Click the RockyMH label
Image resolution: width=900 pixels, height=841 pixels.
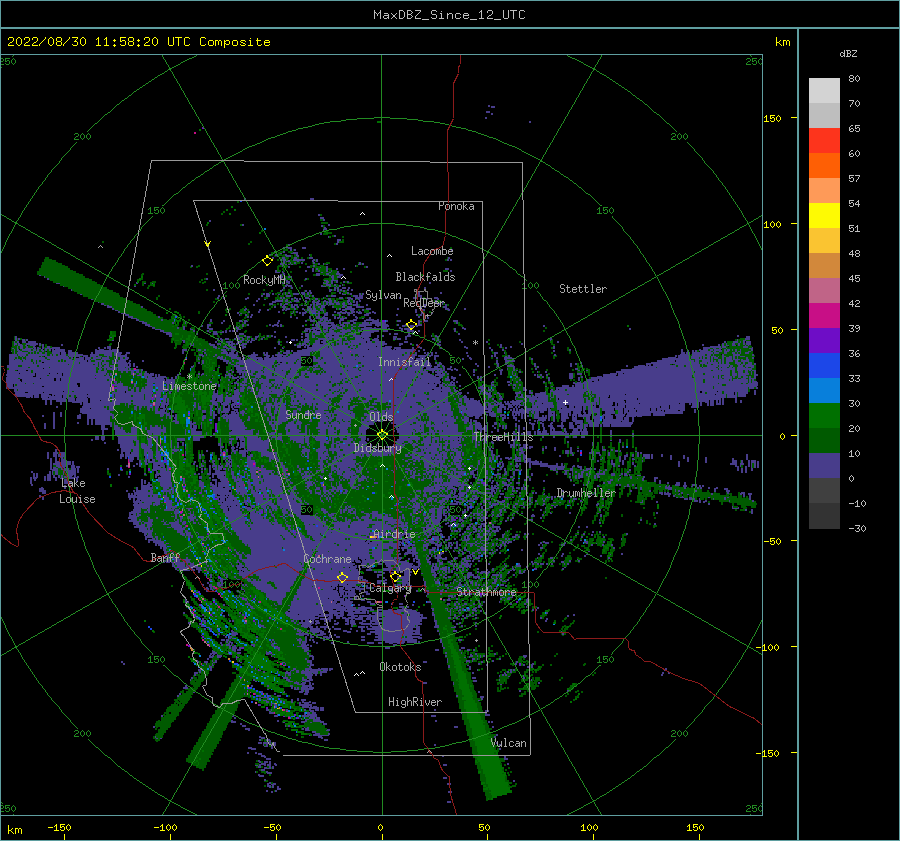pos(264,280)
